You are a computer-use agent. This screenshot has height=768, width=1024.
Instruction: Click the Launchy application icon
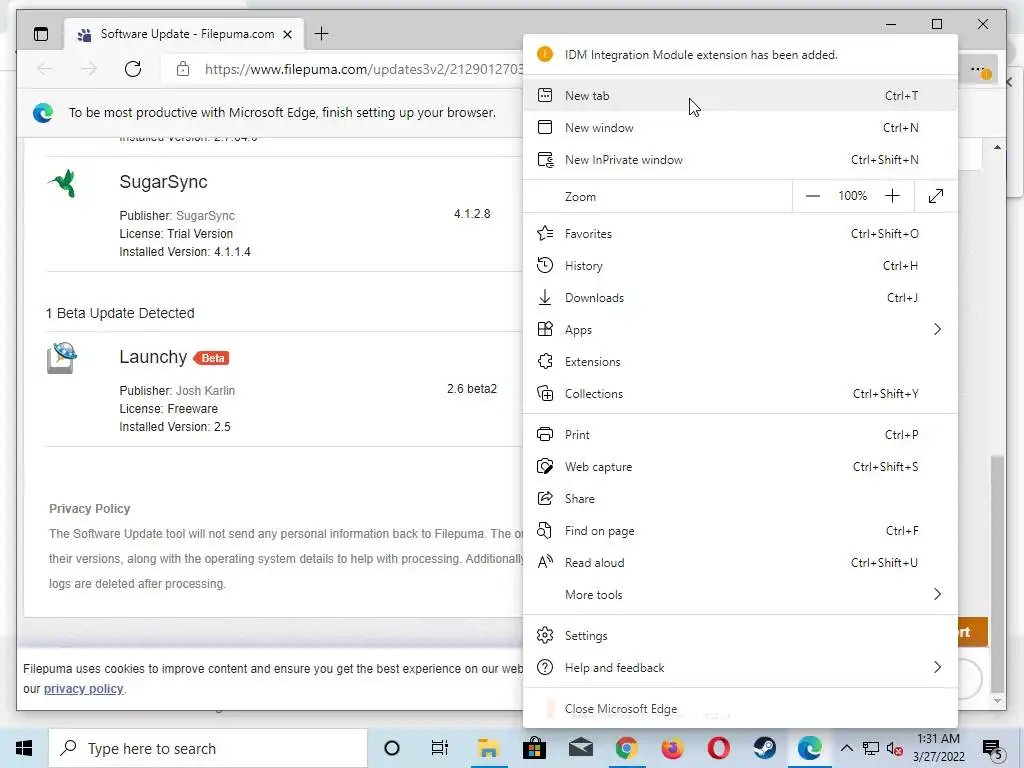pos(62,358)
